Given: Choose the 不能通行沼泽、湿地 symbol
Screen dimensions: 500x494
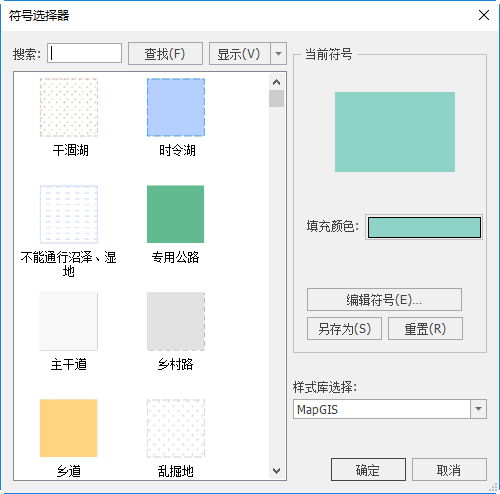Looking at the screenshot, I should pos(69,214).
